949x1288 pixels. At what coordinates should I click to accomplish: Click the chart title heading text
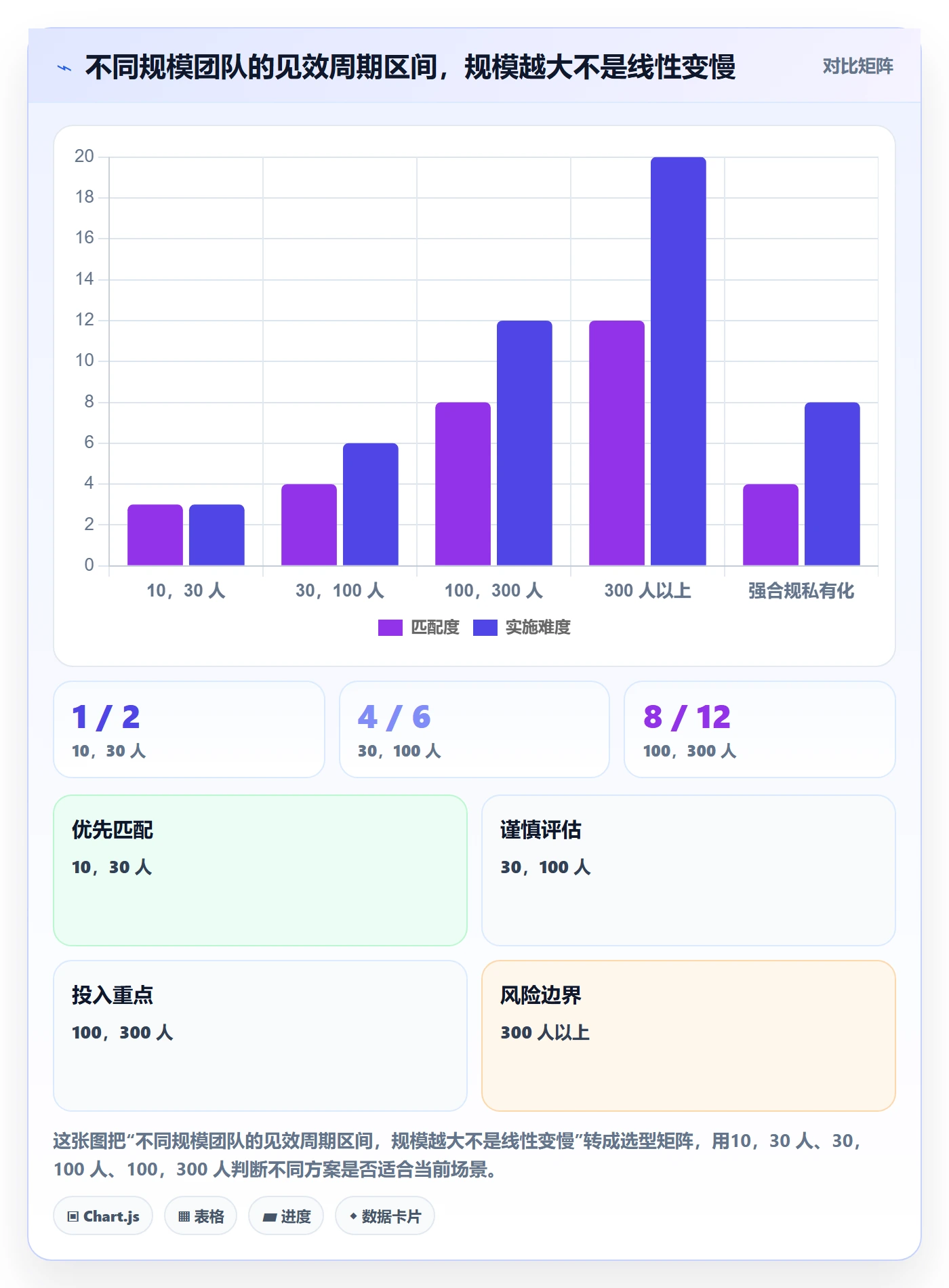tap(411, 67)
